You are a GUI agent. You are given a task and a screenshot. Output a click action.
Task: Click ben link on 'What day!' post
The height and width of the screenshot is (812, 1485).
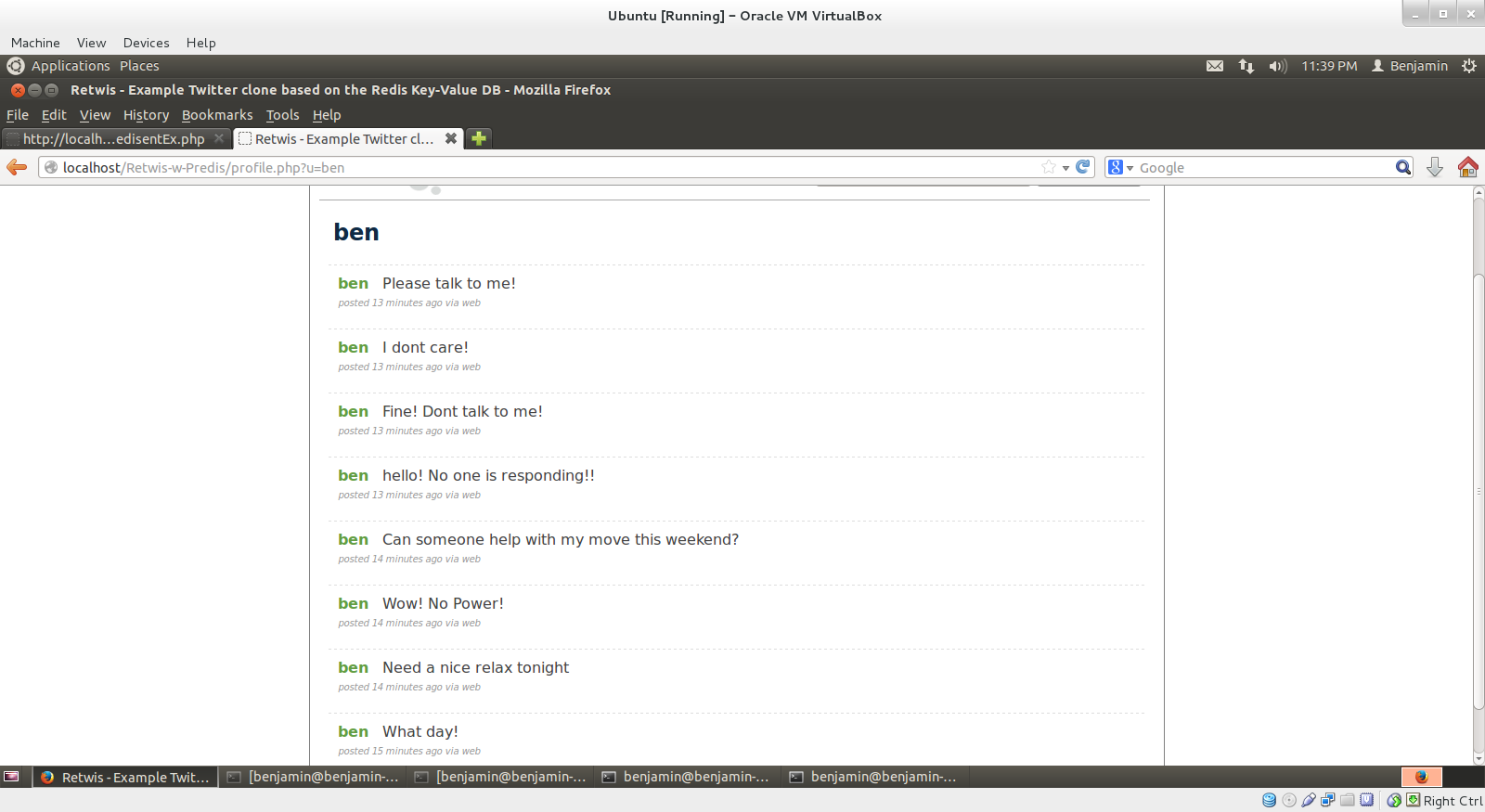(353, 731)
